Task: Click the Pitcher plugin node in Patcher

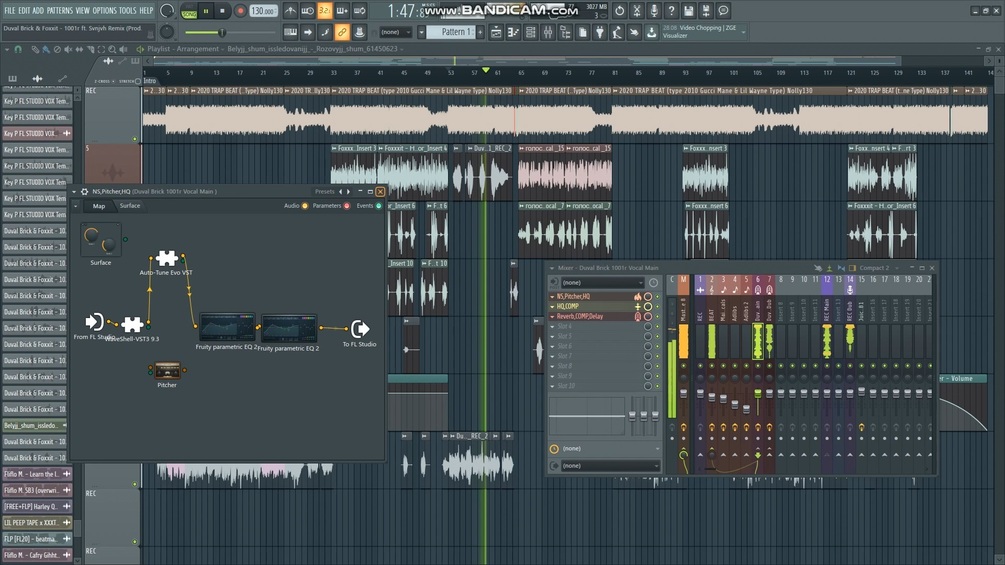Action: [x=167, y=370]
